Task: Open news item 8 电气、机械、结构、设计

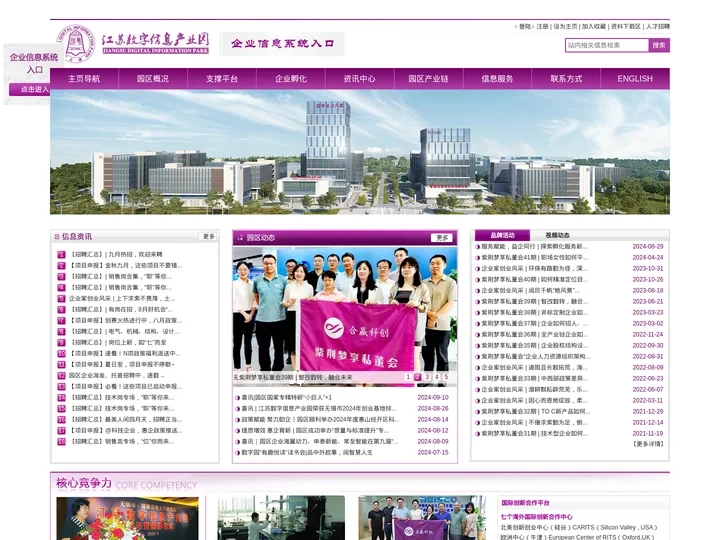Action: (x=124, y=332)
